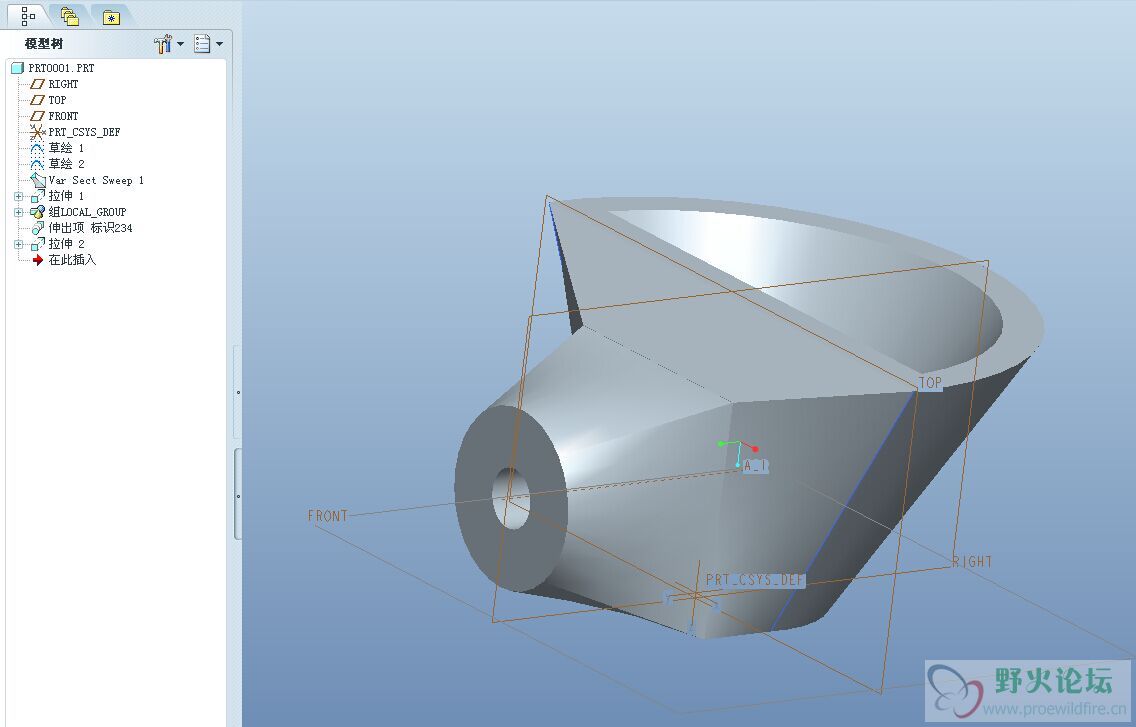1136x727 pixels.
Task: Select the TOP datum plane in tree
Action: coord(57,100)
